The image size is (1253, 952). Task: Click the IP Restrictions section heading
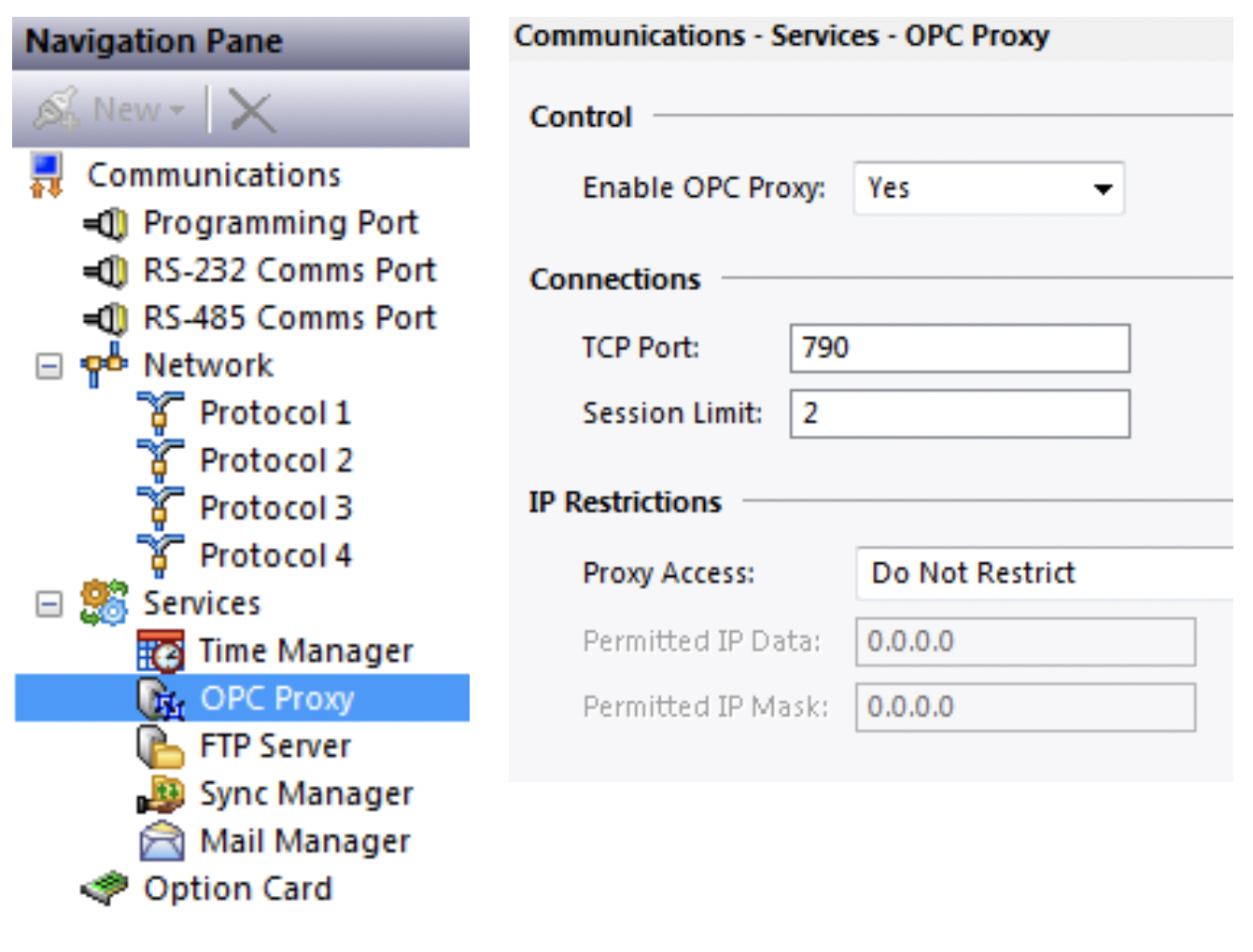[x=626, y=503]
